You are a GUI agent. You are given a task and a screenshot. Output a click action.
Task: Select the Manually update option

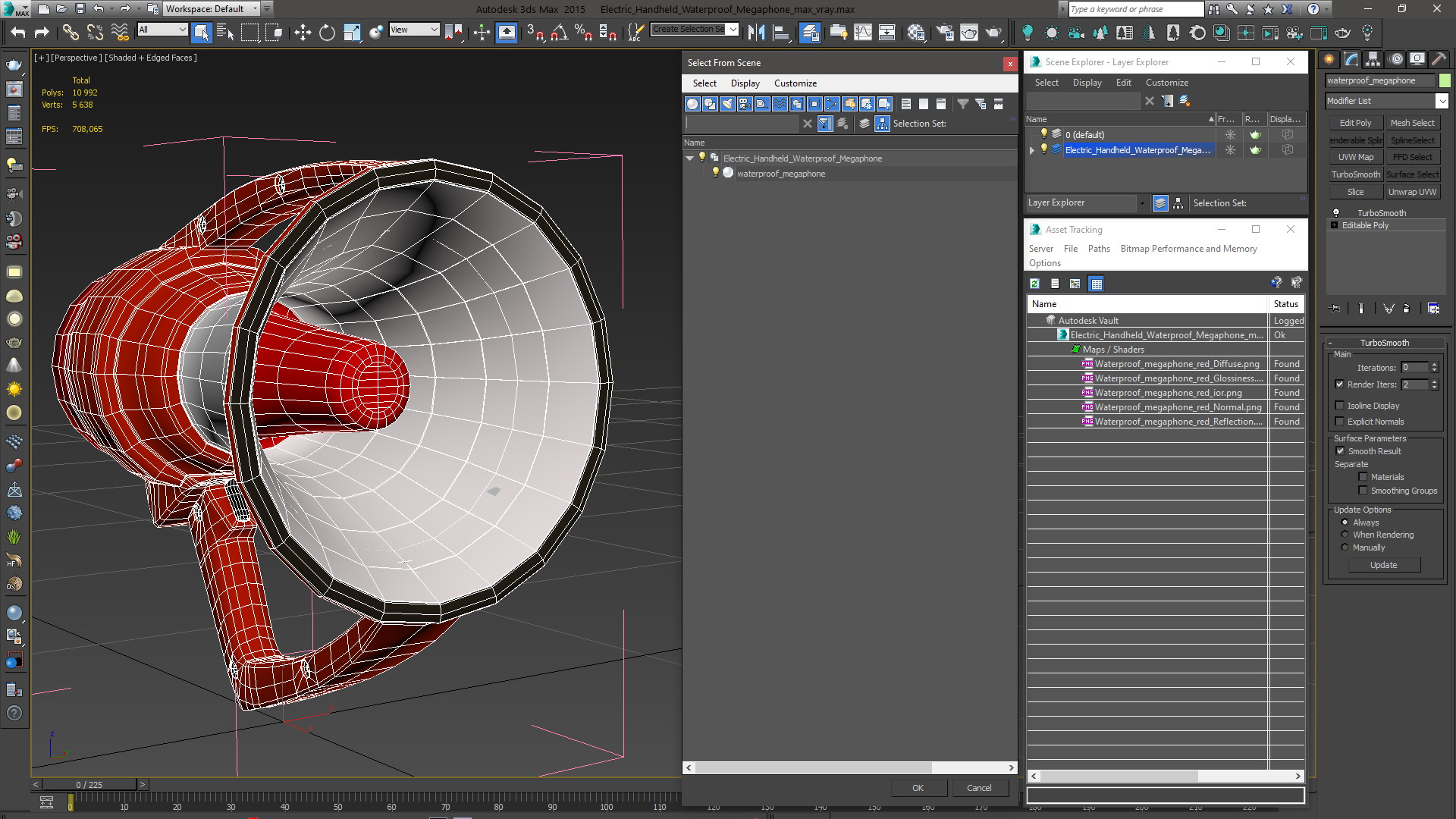pyautogui.click(x=1345, y=548)
